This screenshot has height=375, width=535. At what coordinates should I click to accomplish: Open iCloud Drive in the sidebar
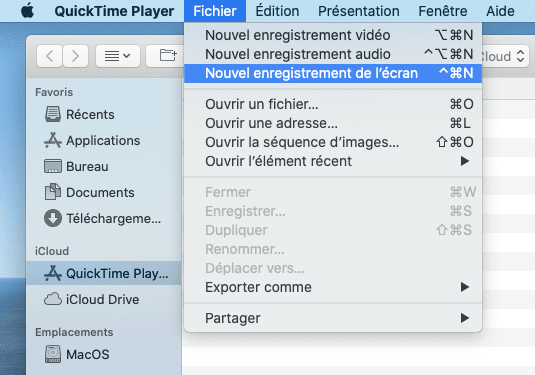click(x=104, y=299)
